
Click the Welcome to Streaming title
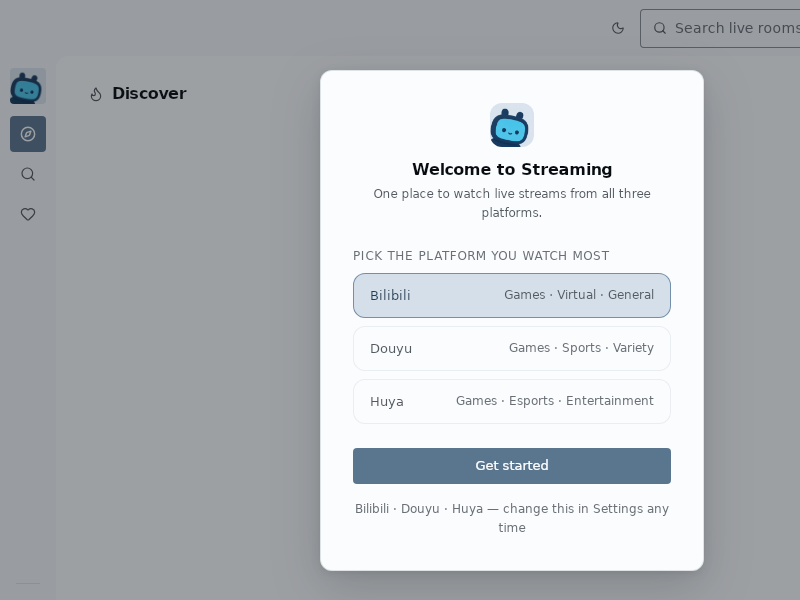tap(512, 169)
